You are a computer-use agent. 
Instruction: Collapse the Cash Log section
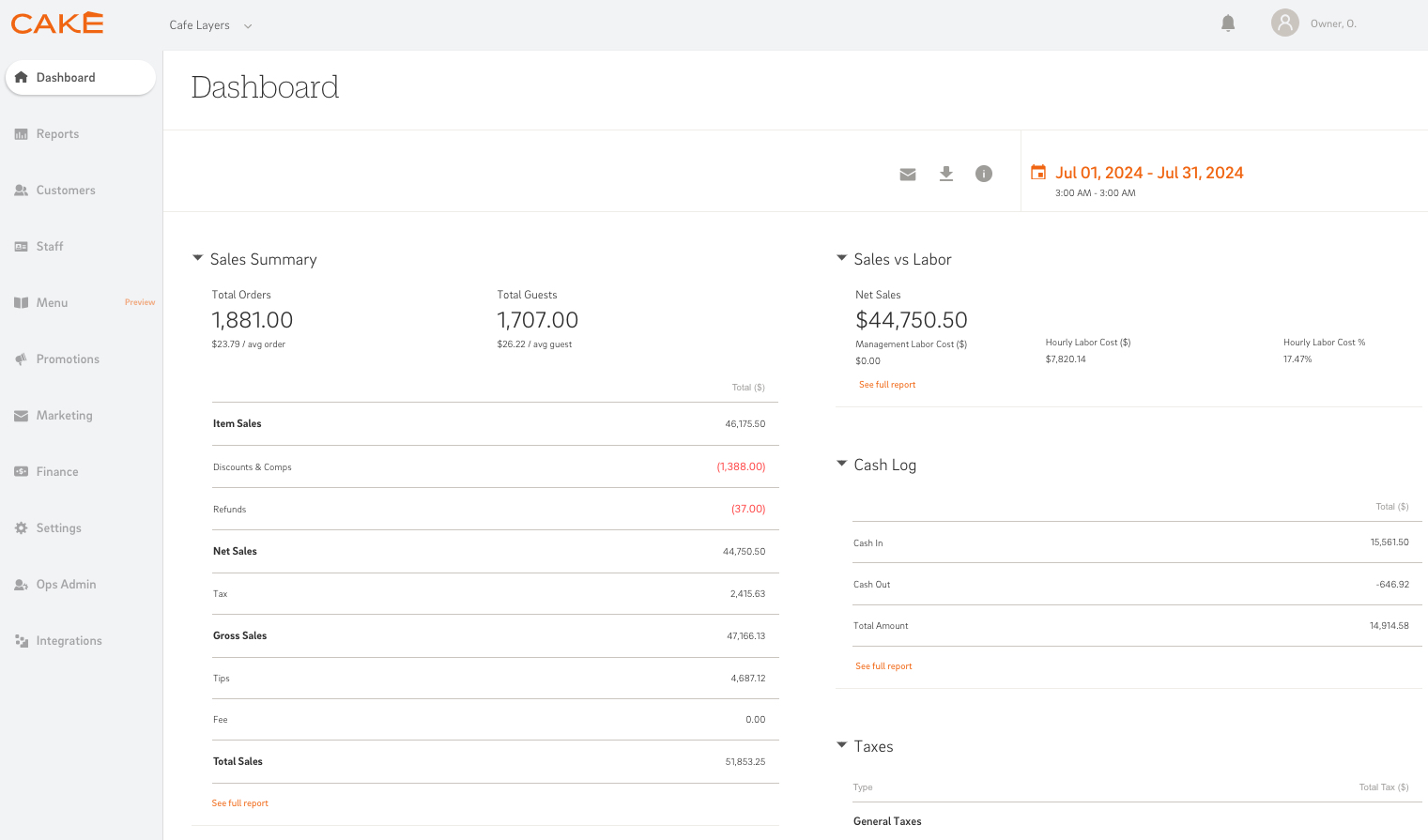coord(841,464)
